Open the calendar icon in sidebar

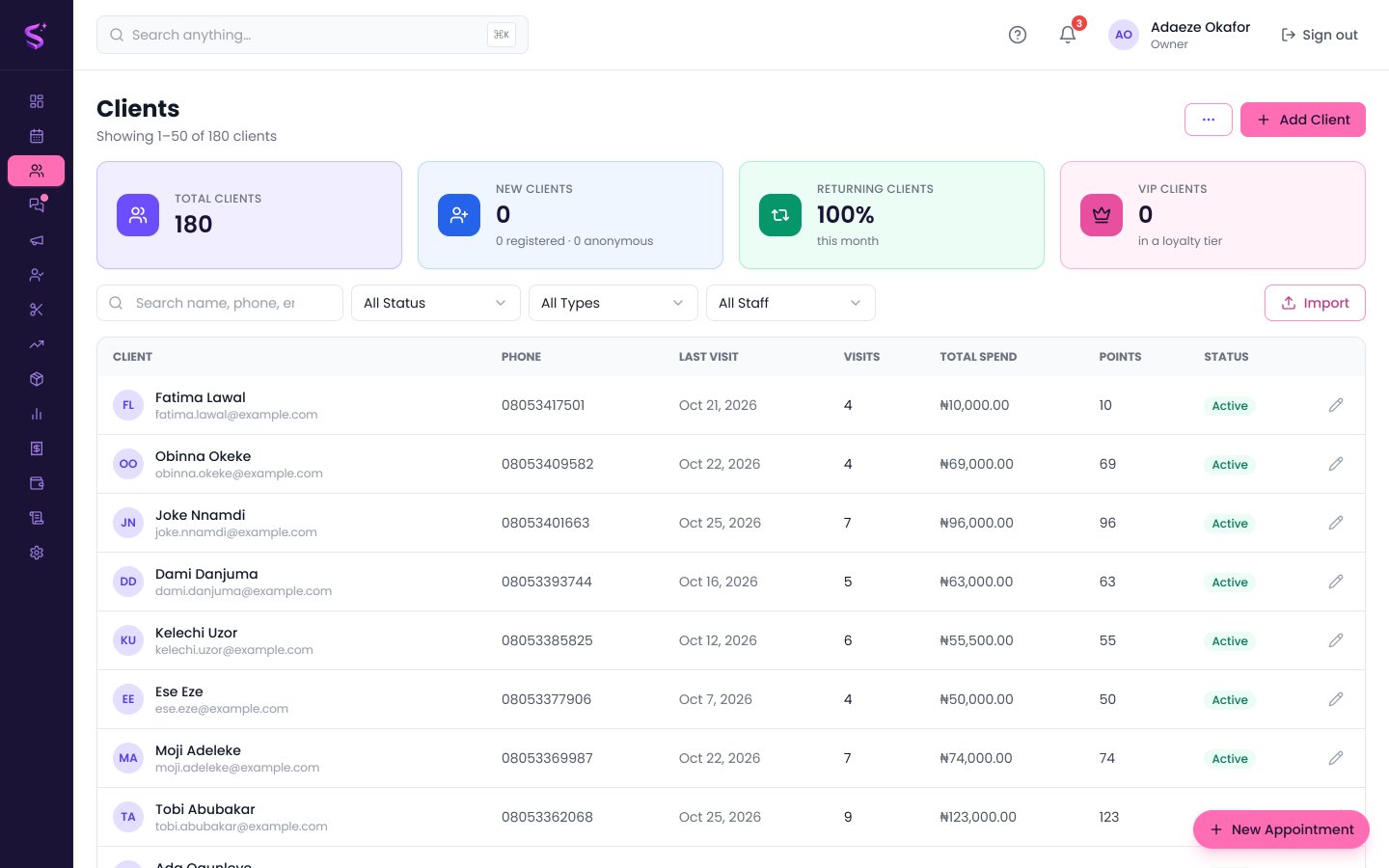[37, 136]
